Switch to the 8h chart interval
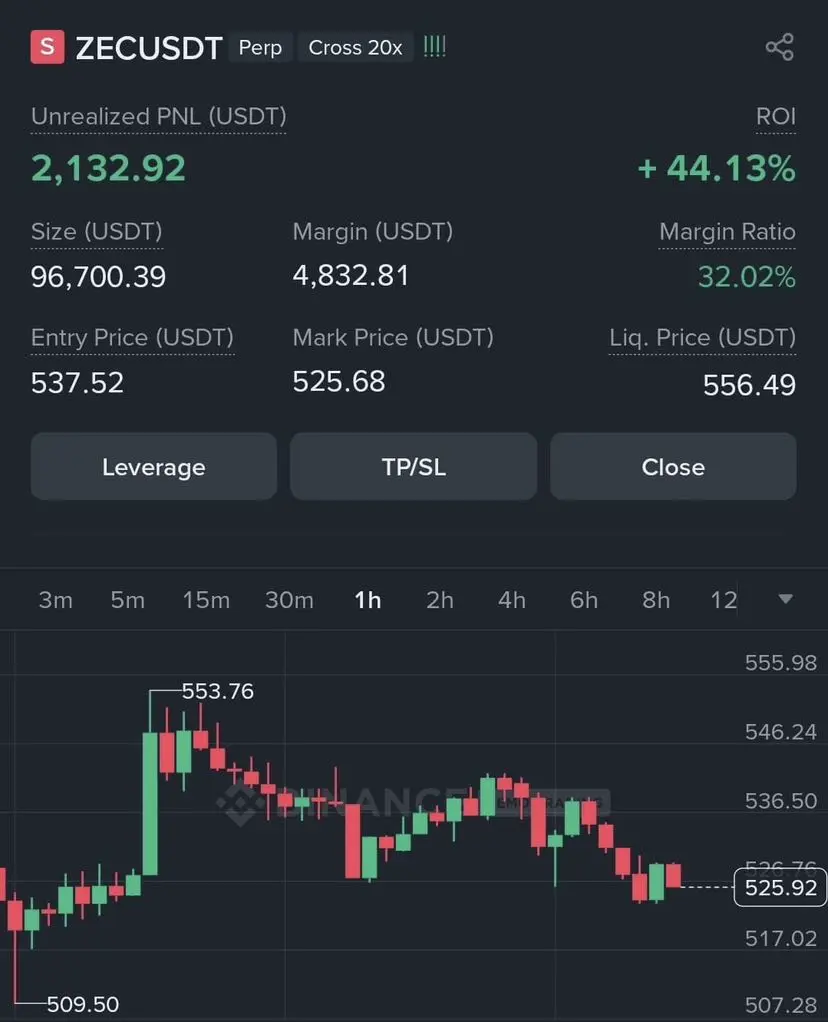The width and height of the screenshot is (828, 1022). coord(656,600)
